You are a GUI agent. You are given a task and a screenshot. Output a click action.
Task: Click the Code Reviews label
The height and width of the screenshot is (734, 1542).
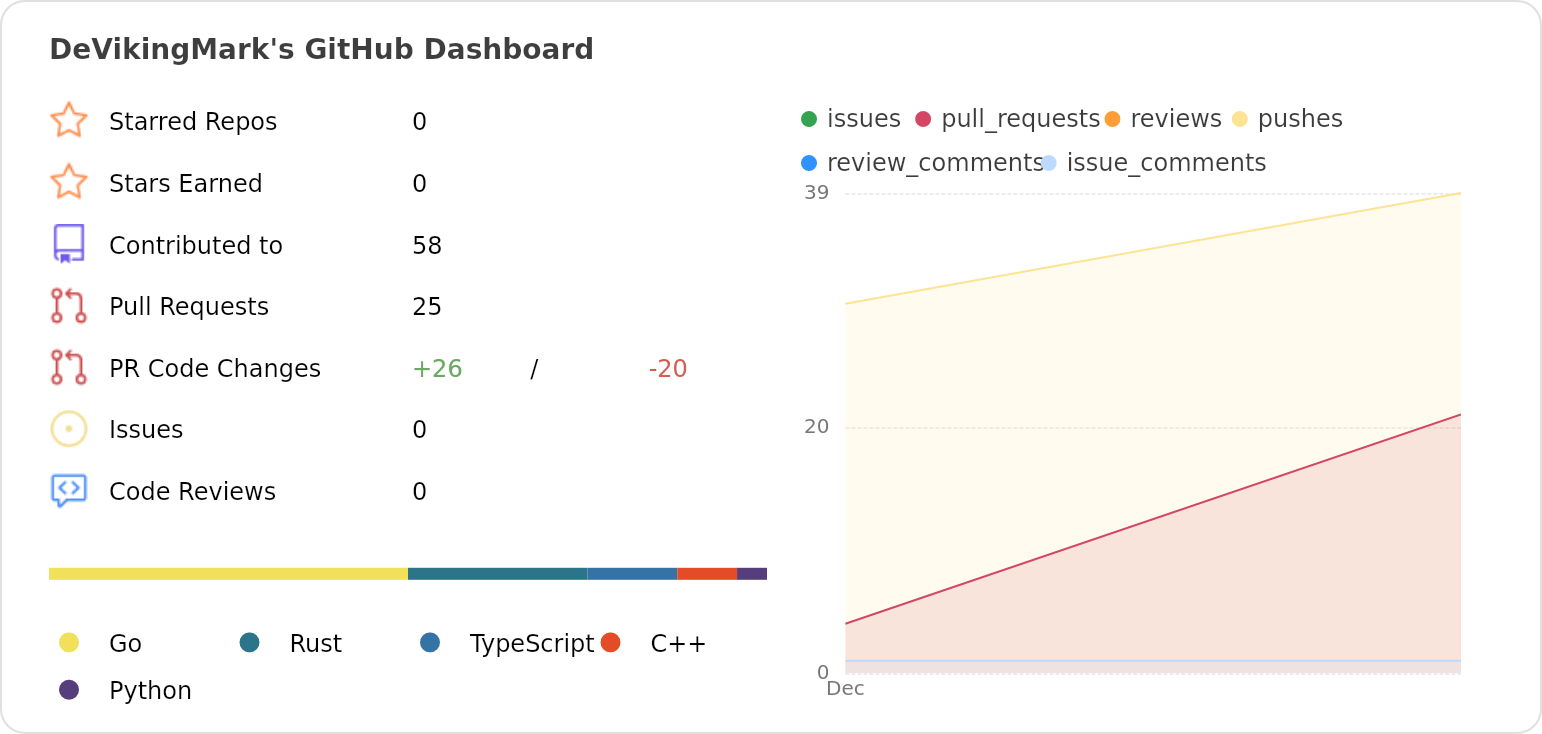pos(192,492)
